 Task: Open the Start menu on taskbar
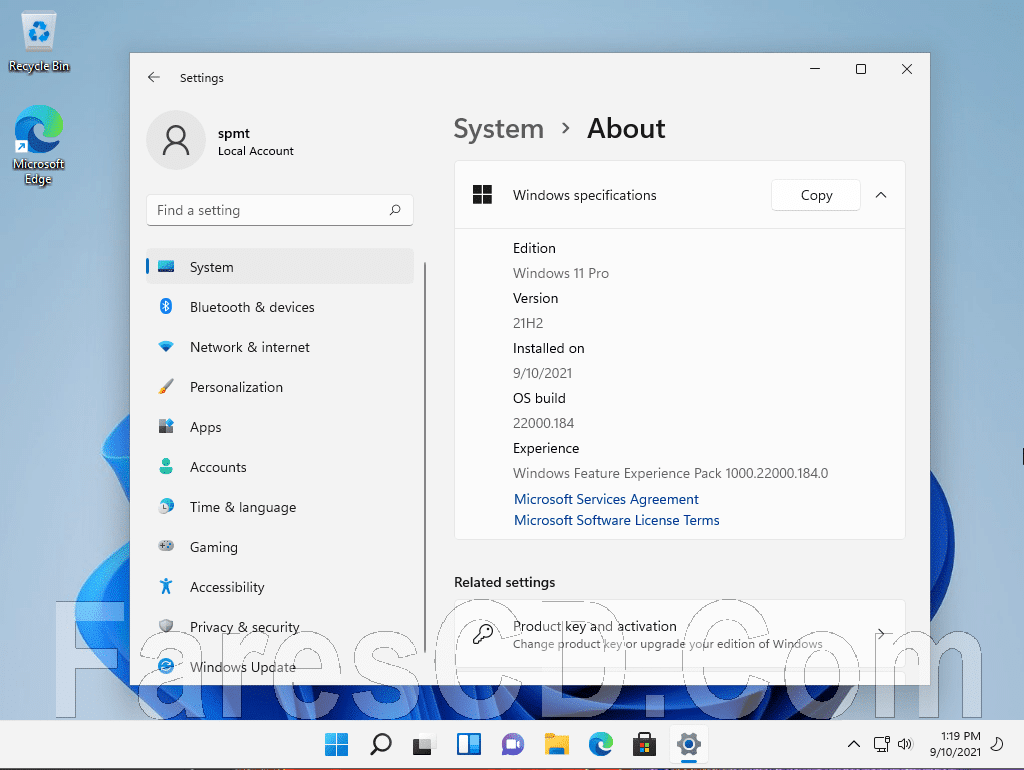pyautogui.click(x=336, y=744)
